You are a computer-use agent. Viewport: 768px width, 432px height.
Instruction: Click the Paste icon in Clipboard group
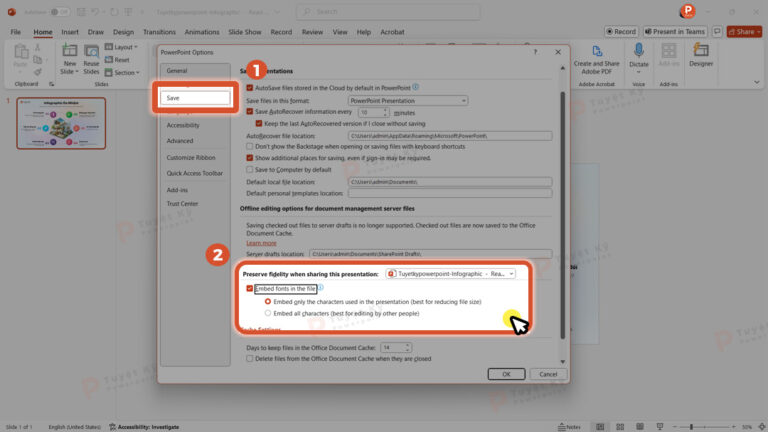(21, 51)
